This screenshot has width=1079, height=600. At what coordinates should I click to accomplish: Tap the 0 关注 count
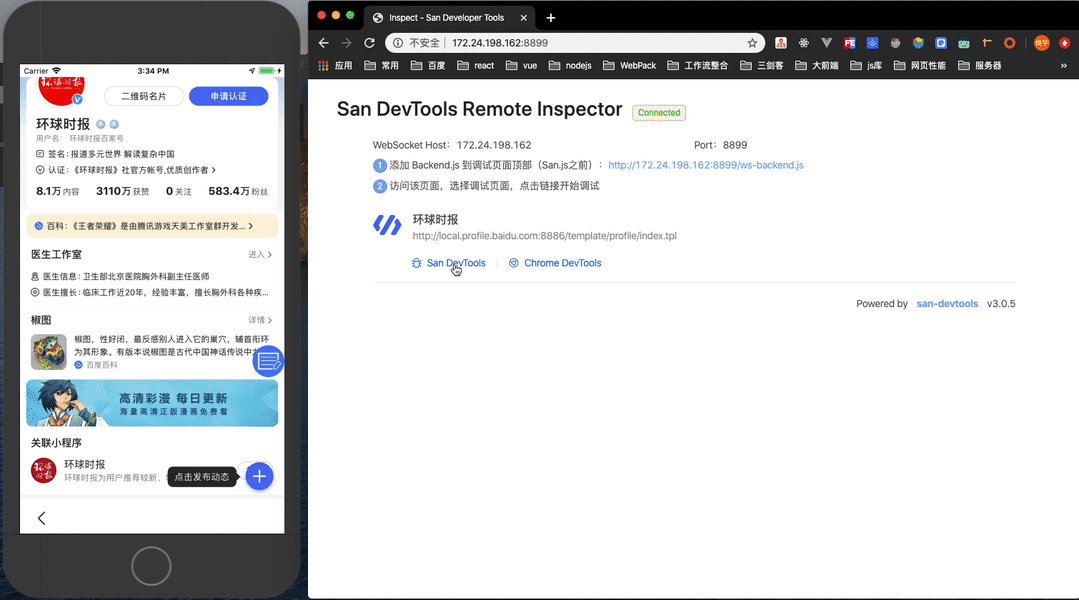click(x=179, y=191)
